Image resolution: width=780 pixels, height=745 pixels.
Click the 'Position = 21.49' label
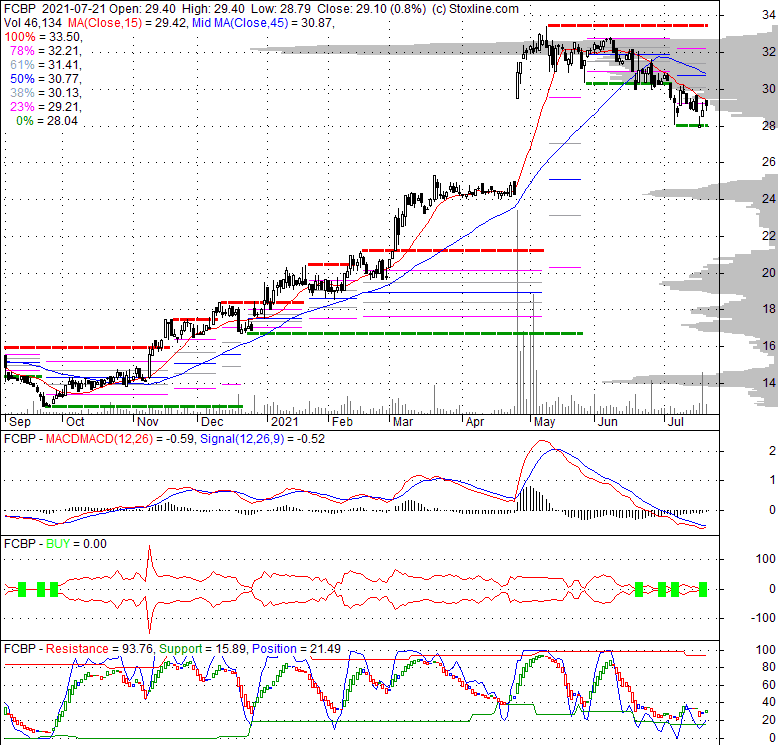296,649
